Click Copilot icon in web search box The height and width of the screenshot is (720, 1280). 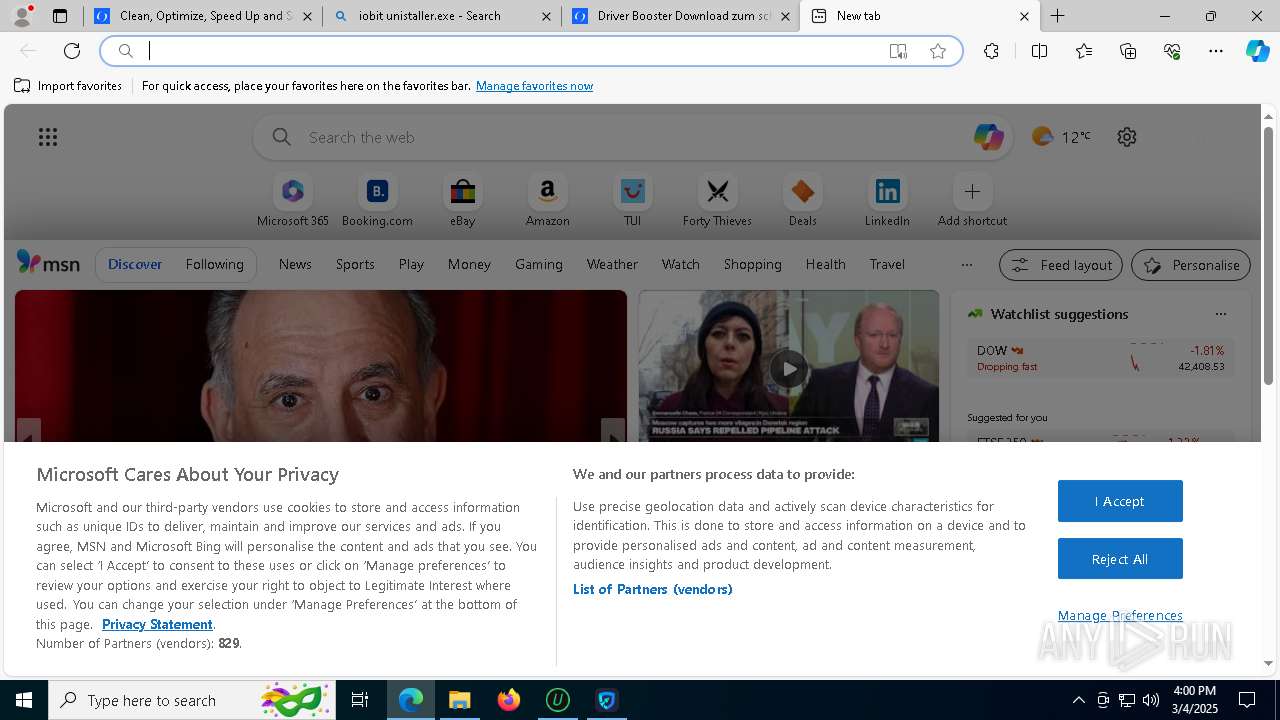[988, 137]
